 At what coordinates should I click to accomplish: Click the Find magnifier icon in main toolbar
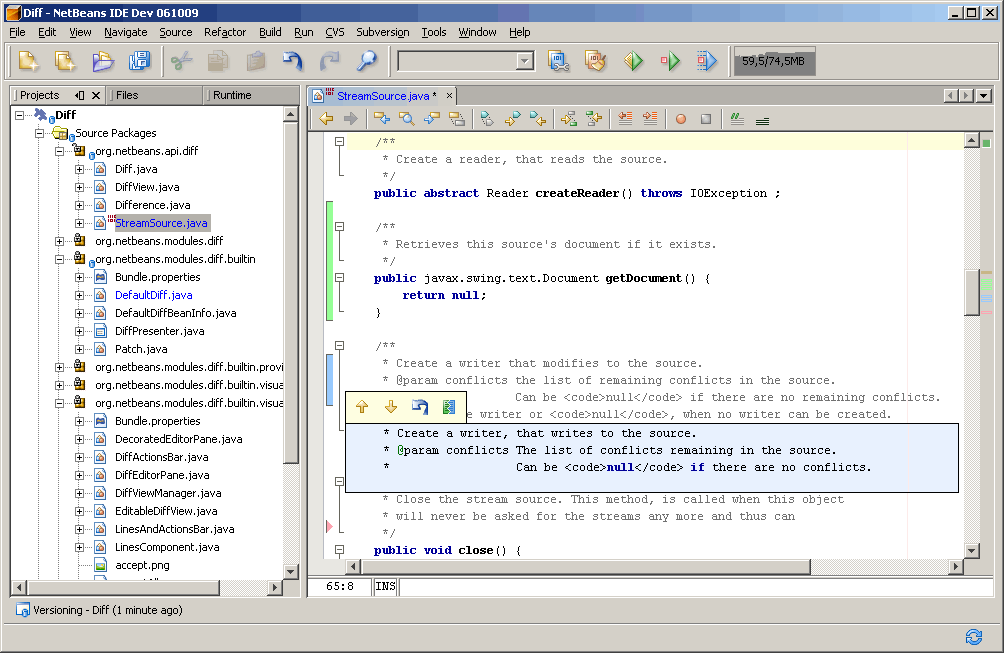click(366, 61)
